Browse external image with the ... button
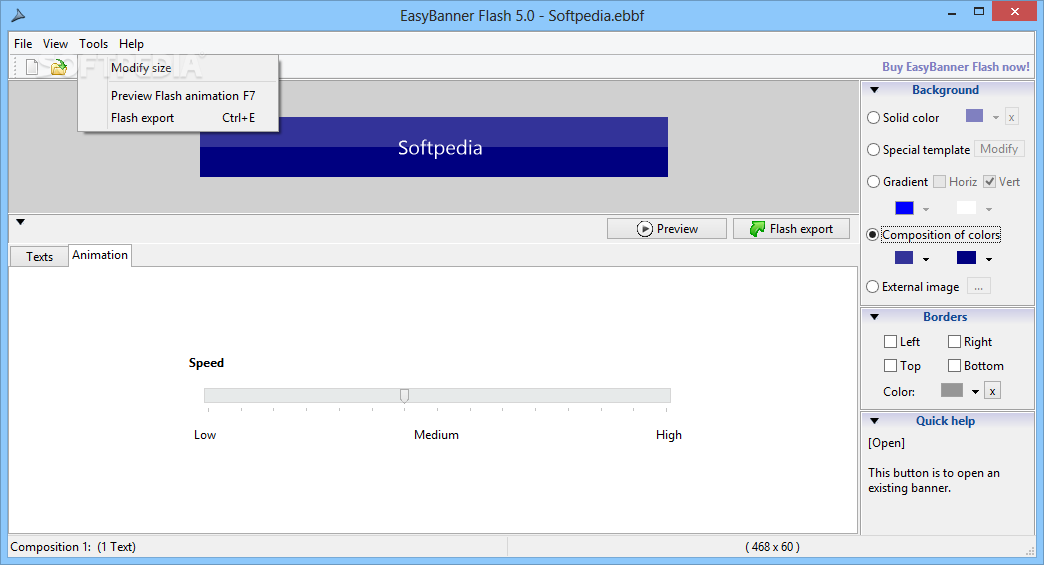The height and width of the screenshot is (565, 1044). click(x=978, y=287)
